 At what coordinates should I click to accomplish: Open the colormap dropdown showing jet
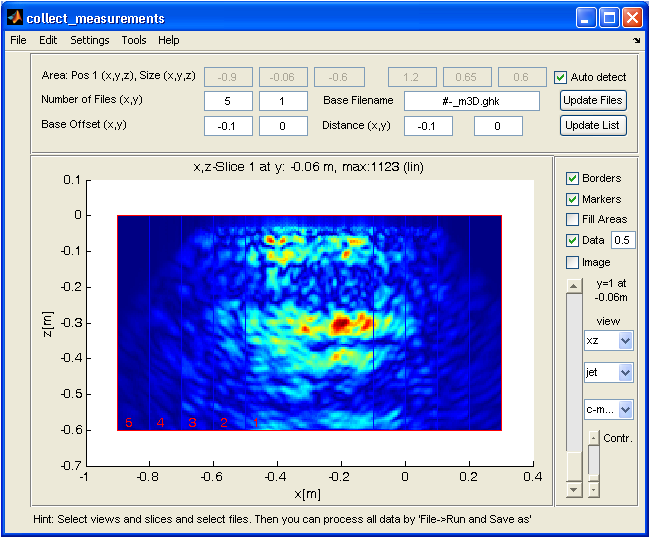(609, 373)
